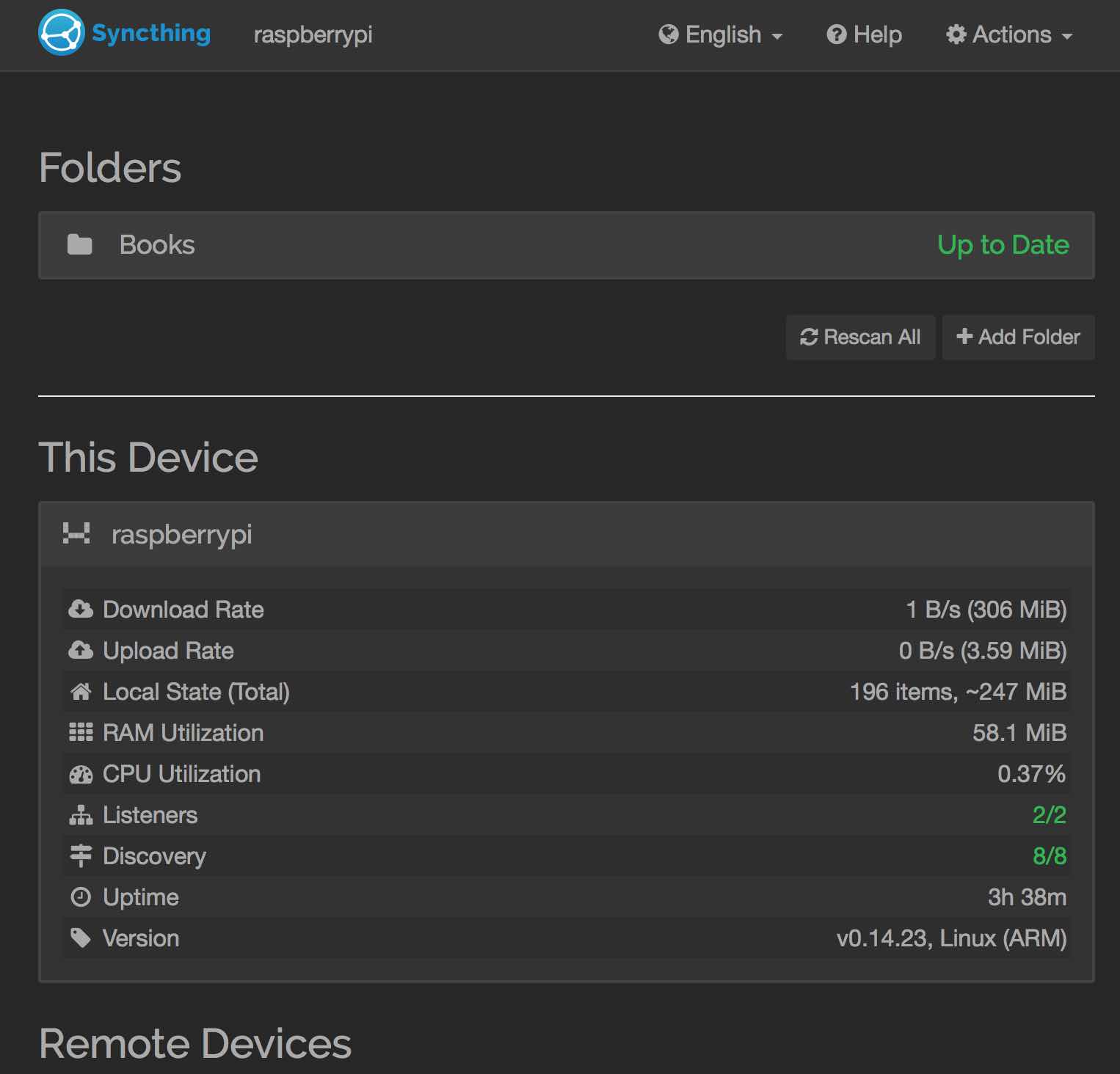The width and height of the screenshot is (1120, 1074).
Task: Click the plus icon in Add Folder
Action: 964,336
